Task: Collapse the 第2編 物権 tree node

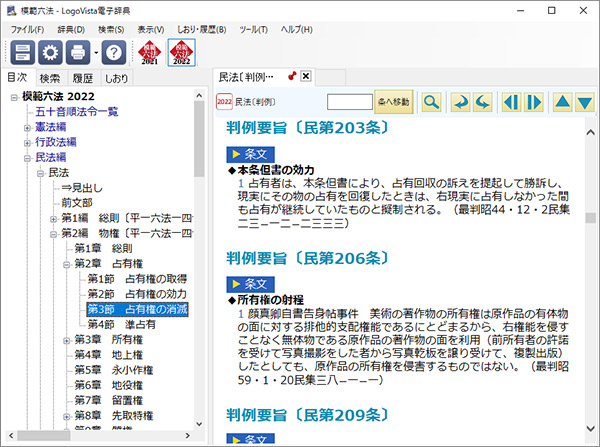Action: tap(53, 234)
